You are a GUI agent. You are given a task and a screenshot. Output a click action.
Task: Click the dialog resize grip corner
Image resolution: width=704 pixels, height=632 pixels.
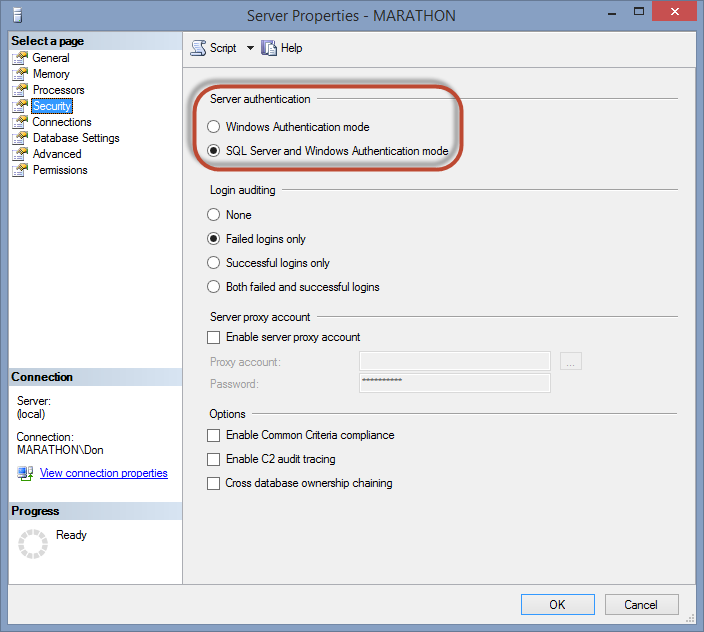click(x=690, y=619)
